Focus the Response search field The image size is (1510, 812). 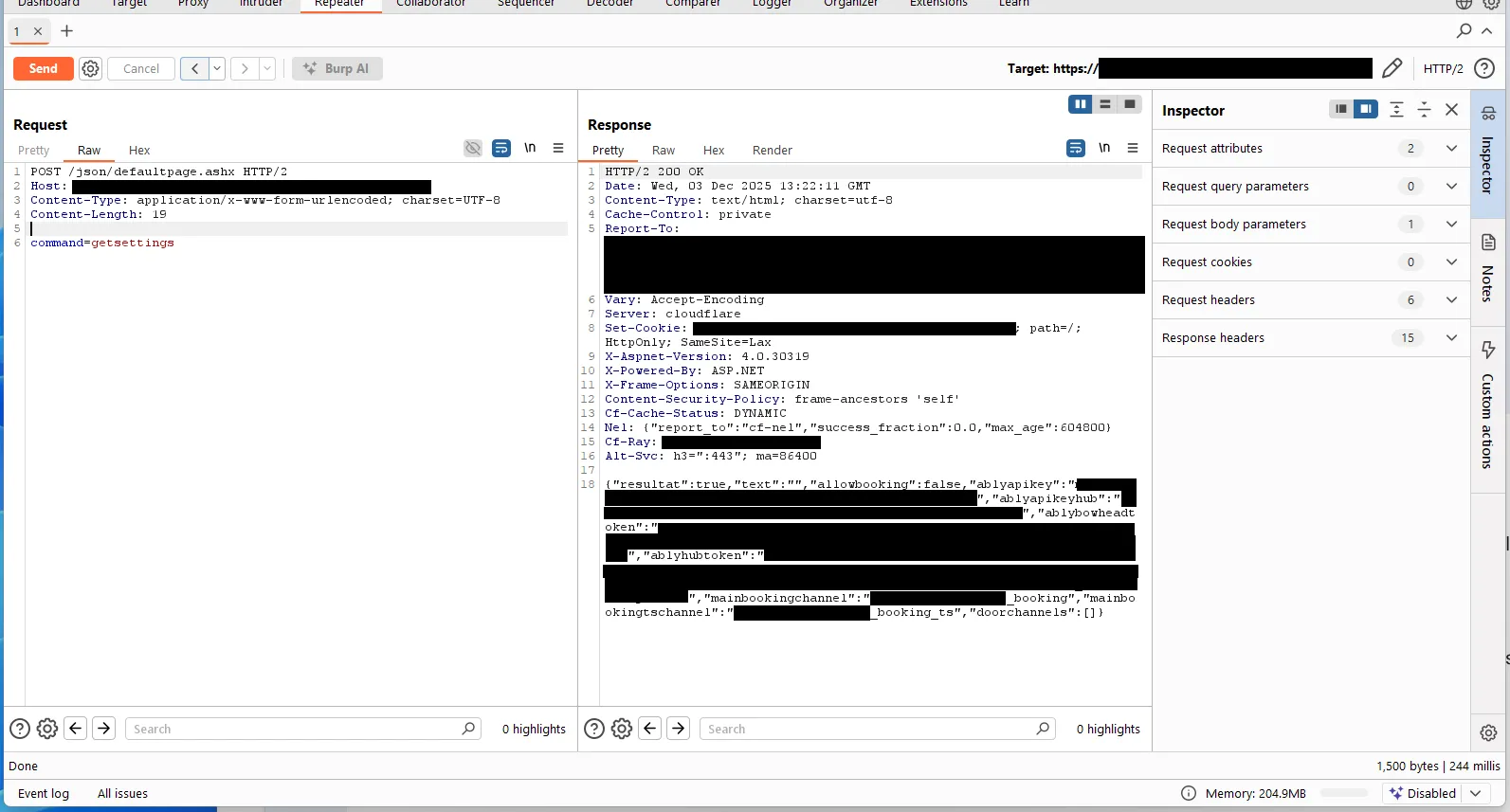(878, 729)
